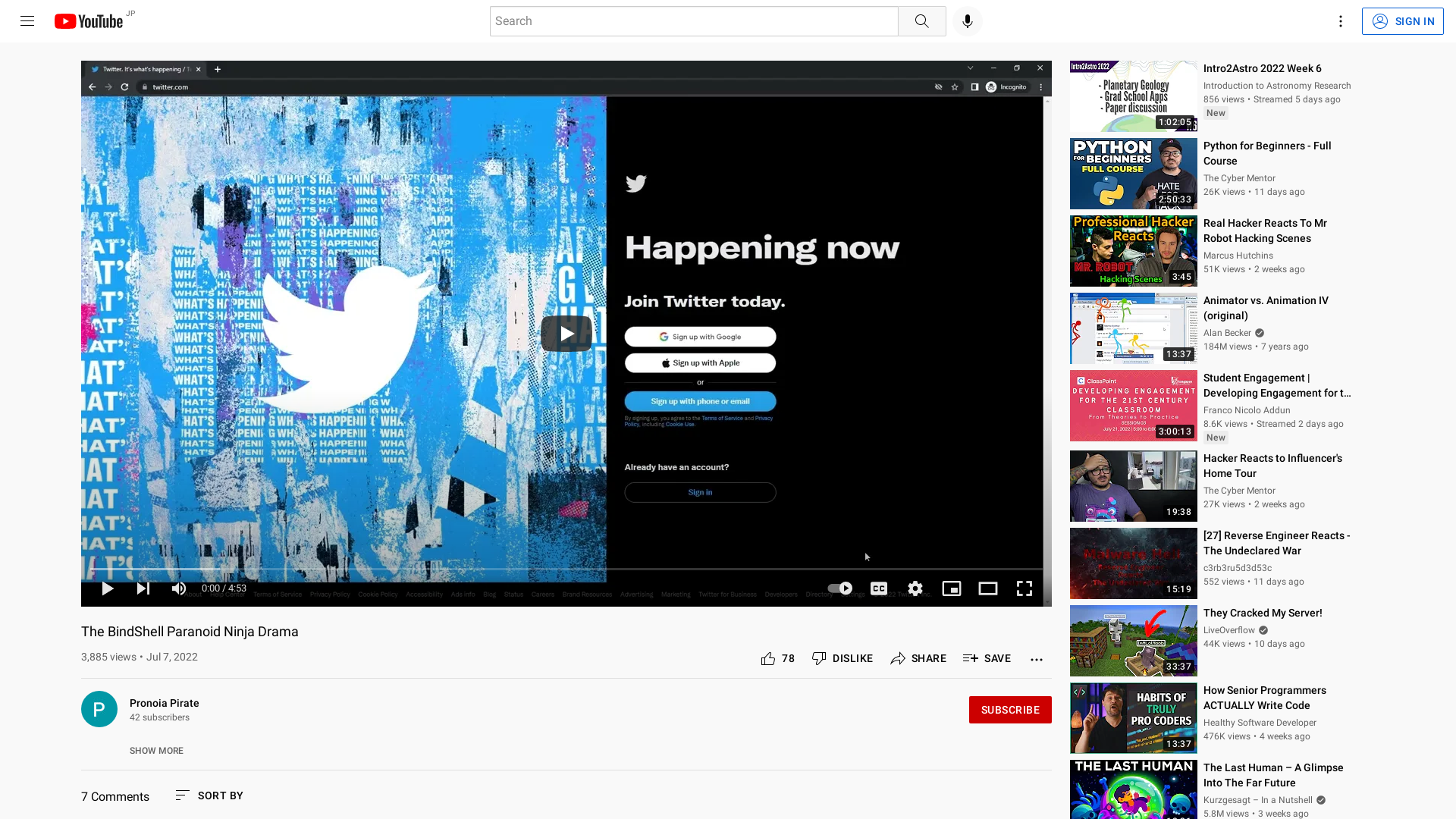Focus the YouTube search field
Viewport: 1456px width, 819px height.
(693, 21)
